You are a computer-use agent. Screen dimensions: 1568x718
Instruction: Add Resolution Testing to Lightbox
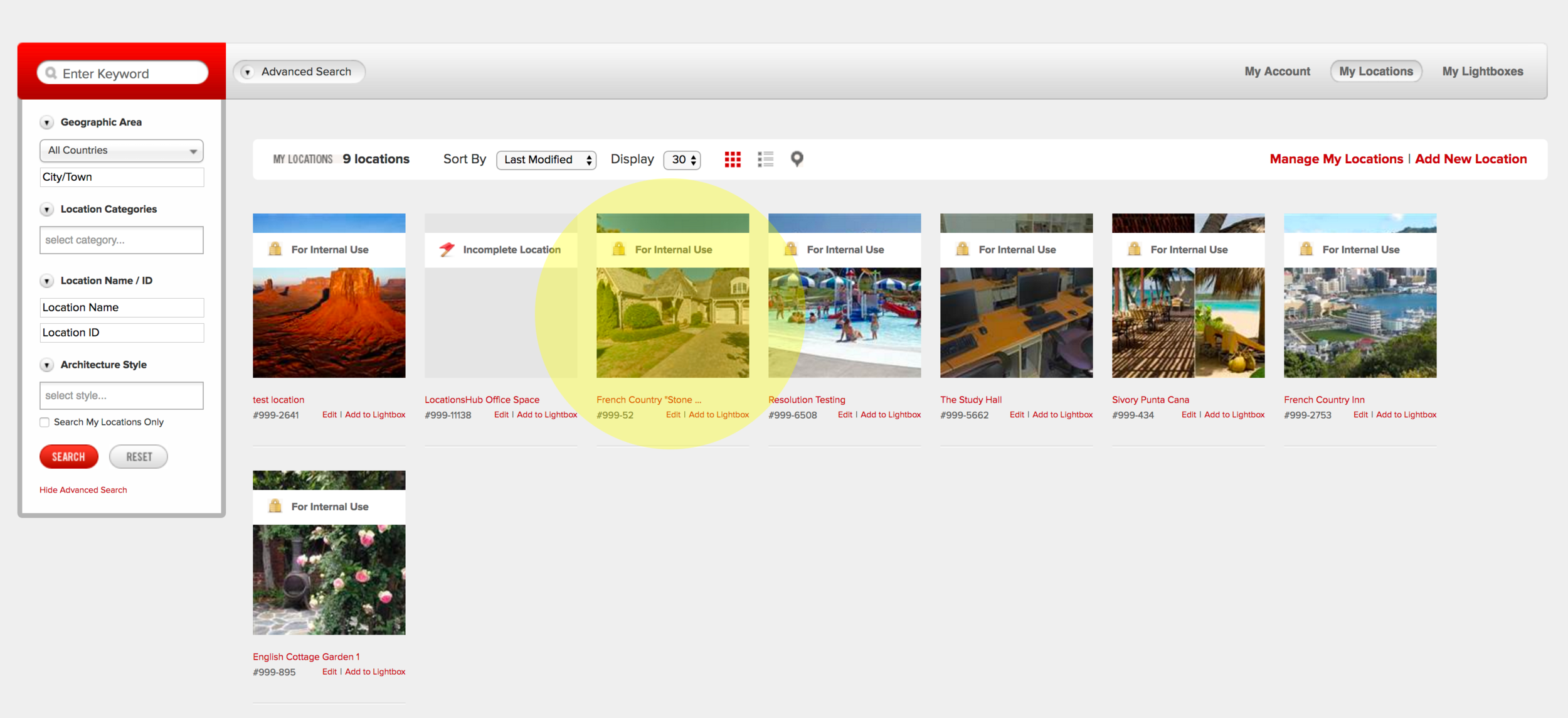point(891,415)
